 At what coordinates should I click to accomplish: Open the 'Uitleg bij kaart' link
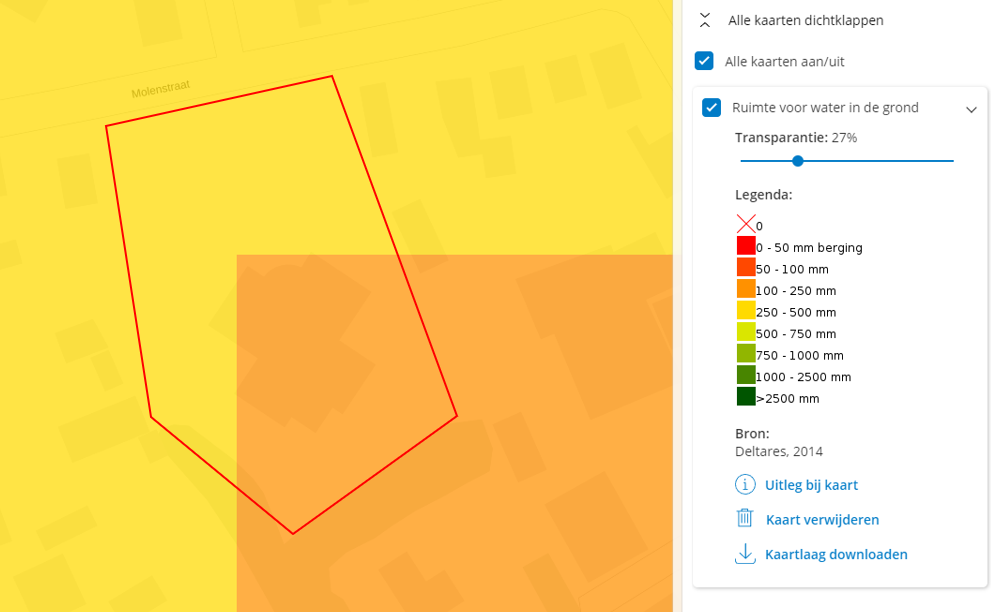(x=812, y=485)
